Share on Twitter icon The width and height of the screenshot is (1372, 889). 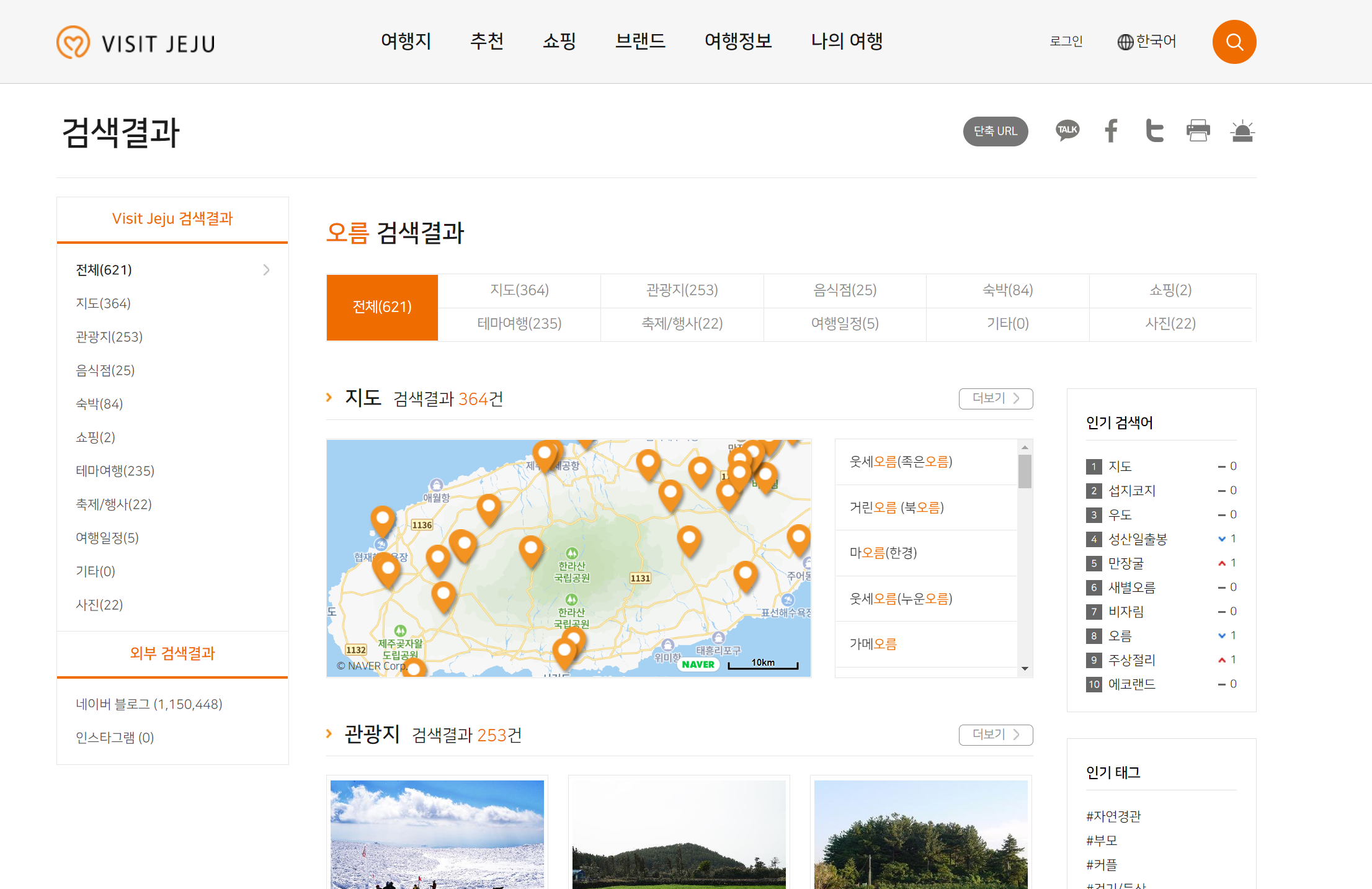pyautogui.click(x=1154, y=131)
